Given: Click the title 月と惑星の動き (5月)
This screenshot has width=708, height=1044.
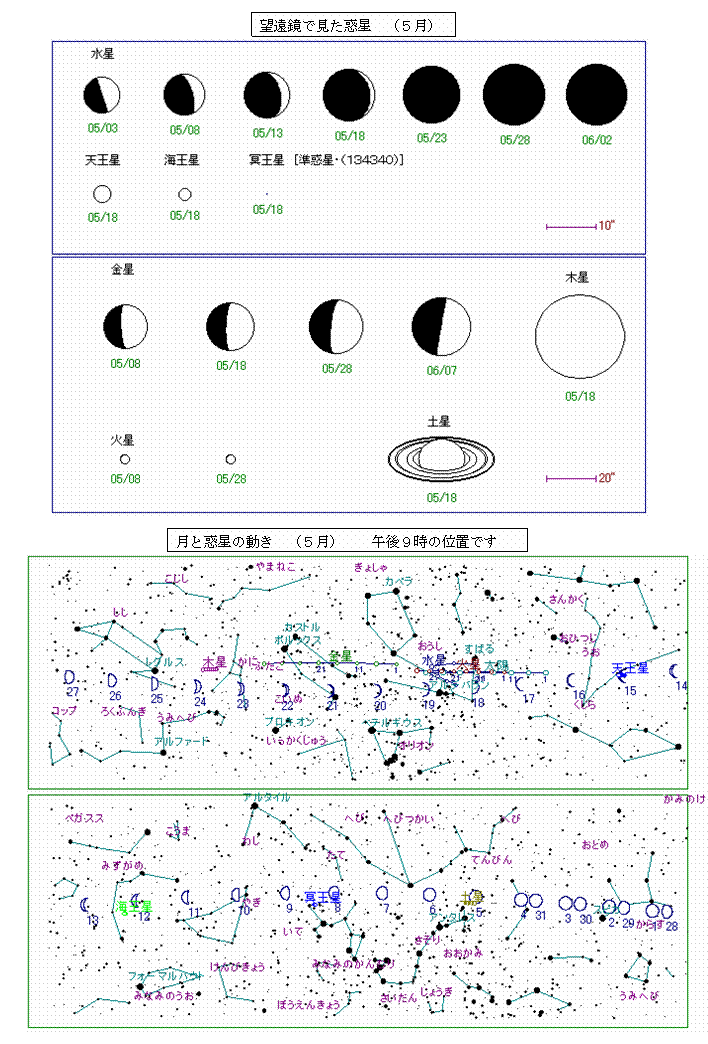Looking at the screenshot, I should click(x=347, y=541).
